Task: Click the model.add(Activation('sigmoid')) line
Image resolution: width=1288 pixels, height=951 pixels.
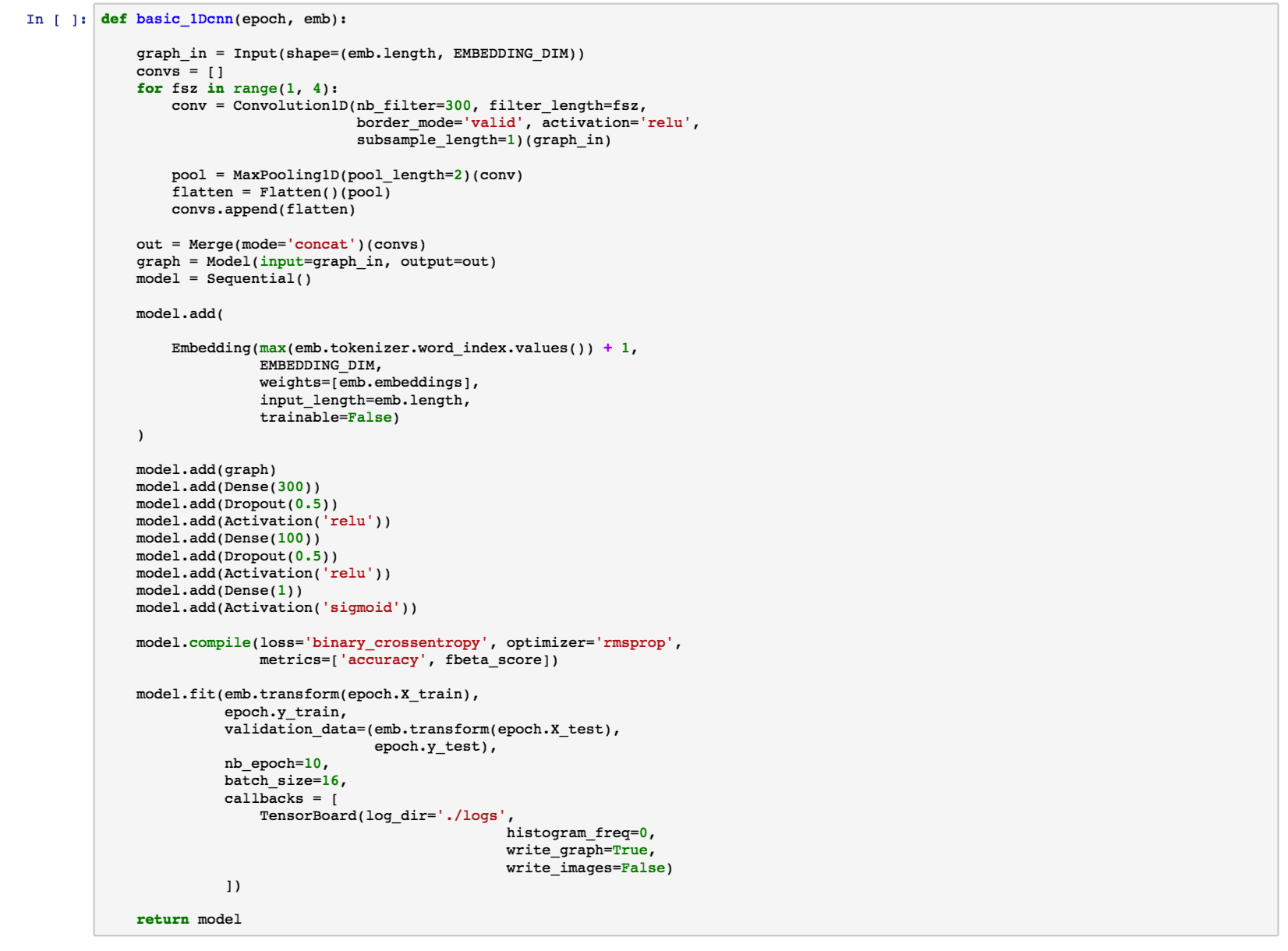Action: point(277,608)
